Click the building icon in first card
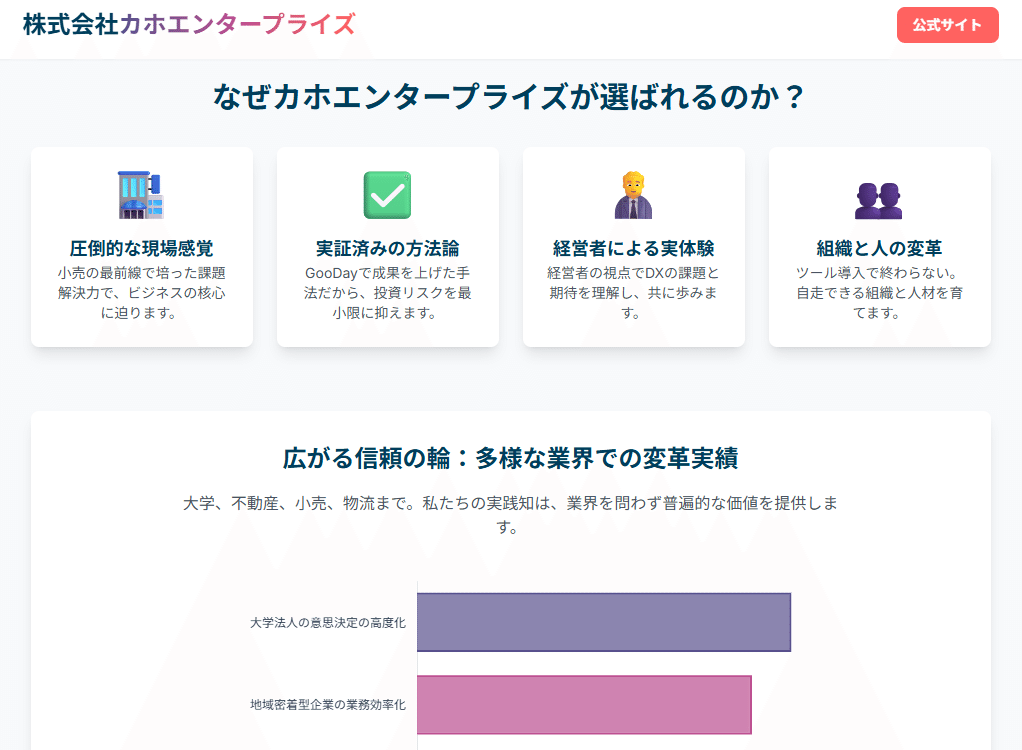The height and width of the screenshot is (750, 1022). (141, 195)
